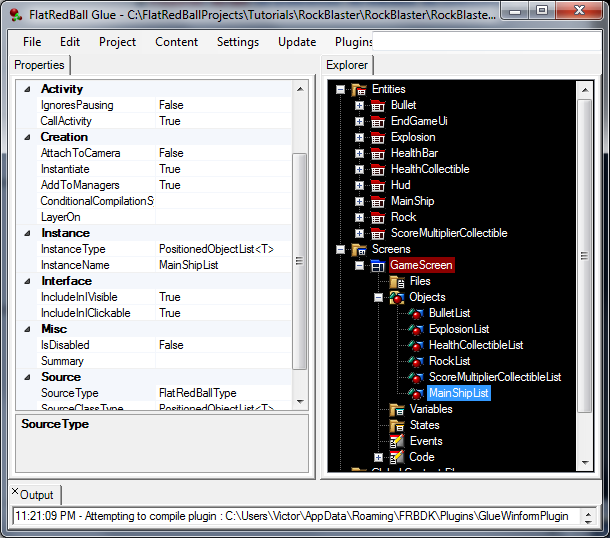Collapse the Entities tree node
Screen dimensions: 610x538
point(340,90)
